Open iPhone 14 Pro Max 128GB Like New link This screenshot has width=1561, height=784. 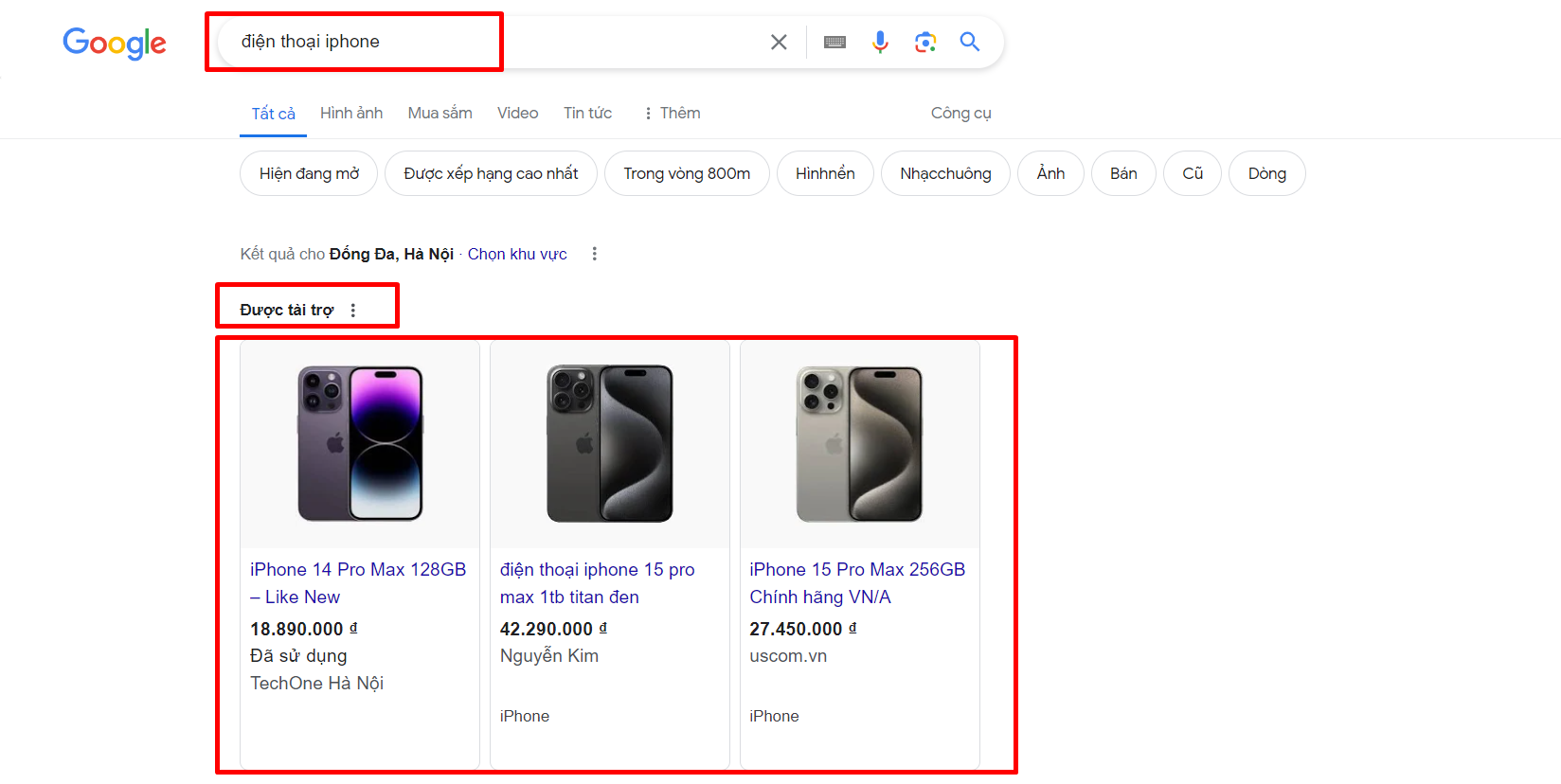(x=358, y=583)
